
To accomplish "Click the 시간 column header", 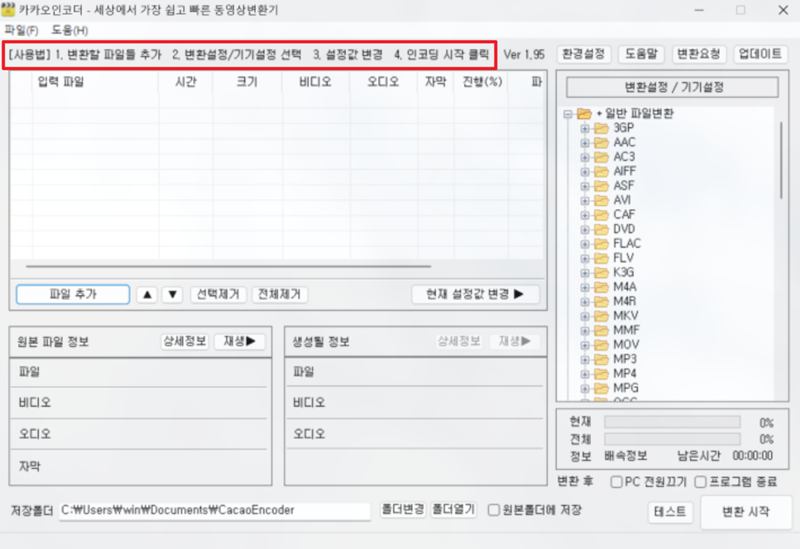I will [186, 82].
